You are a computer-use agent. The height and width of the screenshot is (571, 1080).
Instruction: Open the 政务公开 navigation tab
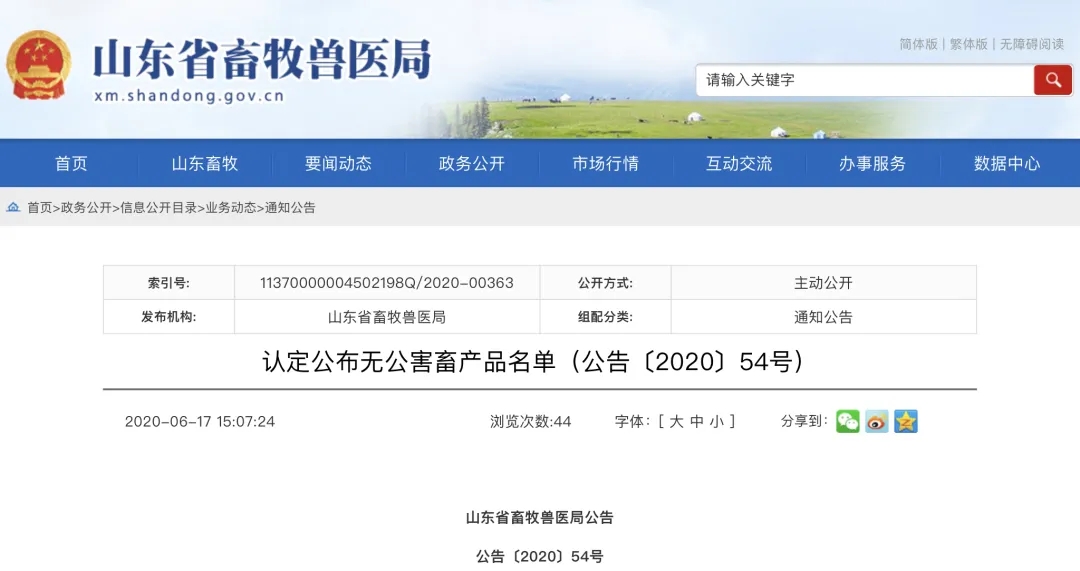(x=472, y=163)
